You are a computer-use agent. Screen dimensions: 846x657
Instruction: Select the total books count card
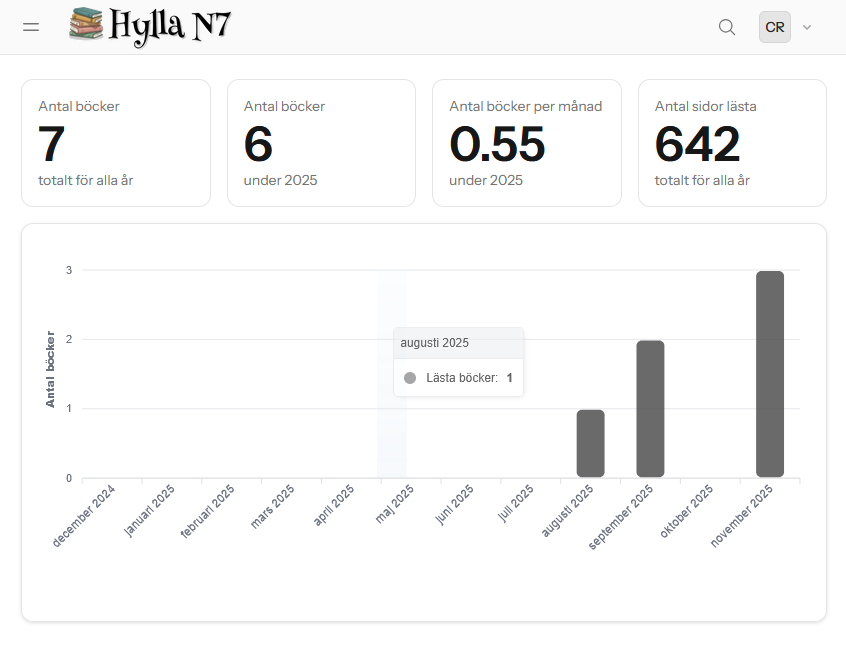[116, 143]
